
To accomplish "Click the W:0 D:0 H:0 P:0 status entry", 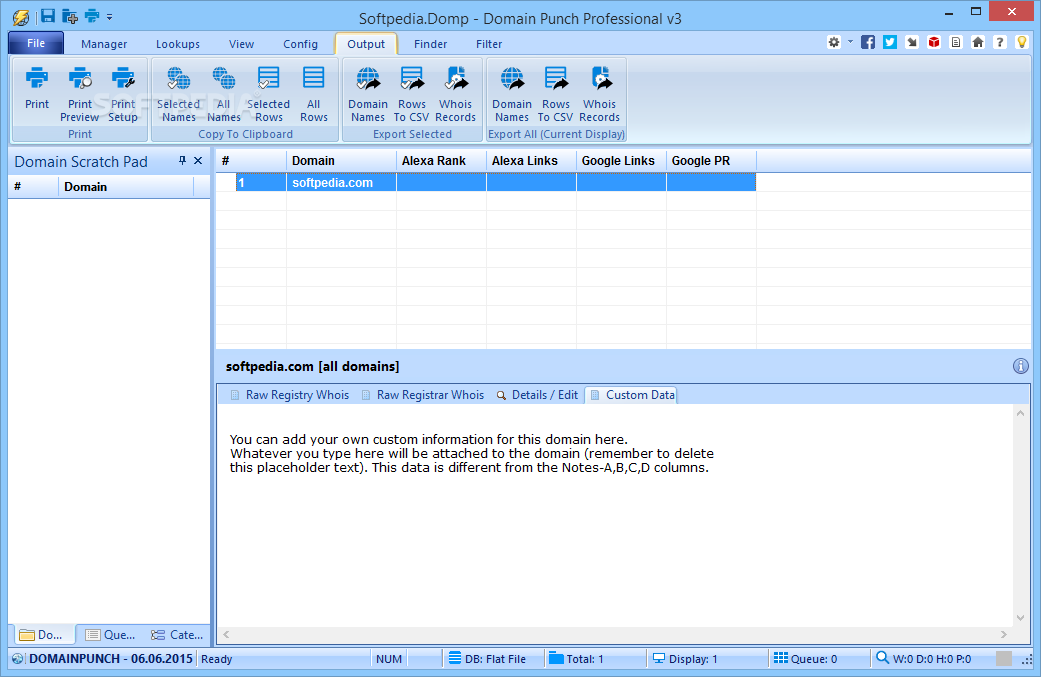I will click(x=923, y=658).
